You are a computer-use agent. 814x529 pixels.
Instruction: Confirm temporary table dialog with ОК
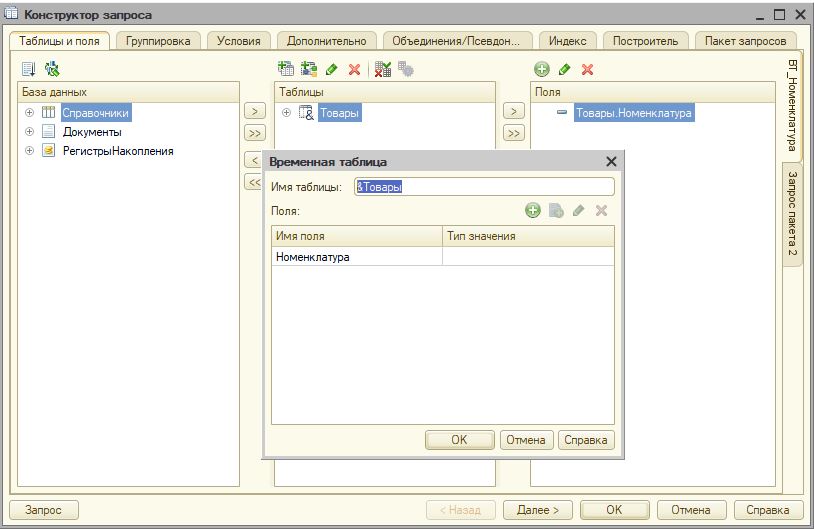pyautogui.click(x=459, y=440)
